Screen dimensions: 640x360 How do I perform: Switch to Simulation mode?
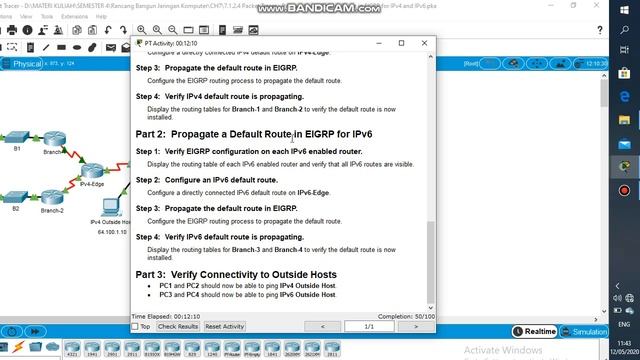point(584,331)
